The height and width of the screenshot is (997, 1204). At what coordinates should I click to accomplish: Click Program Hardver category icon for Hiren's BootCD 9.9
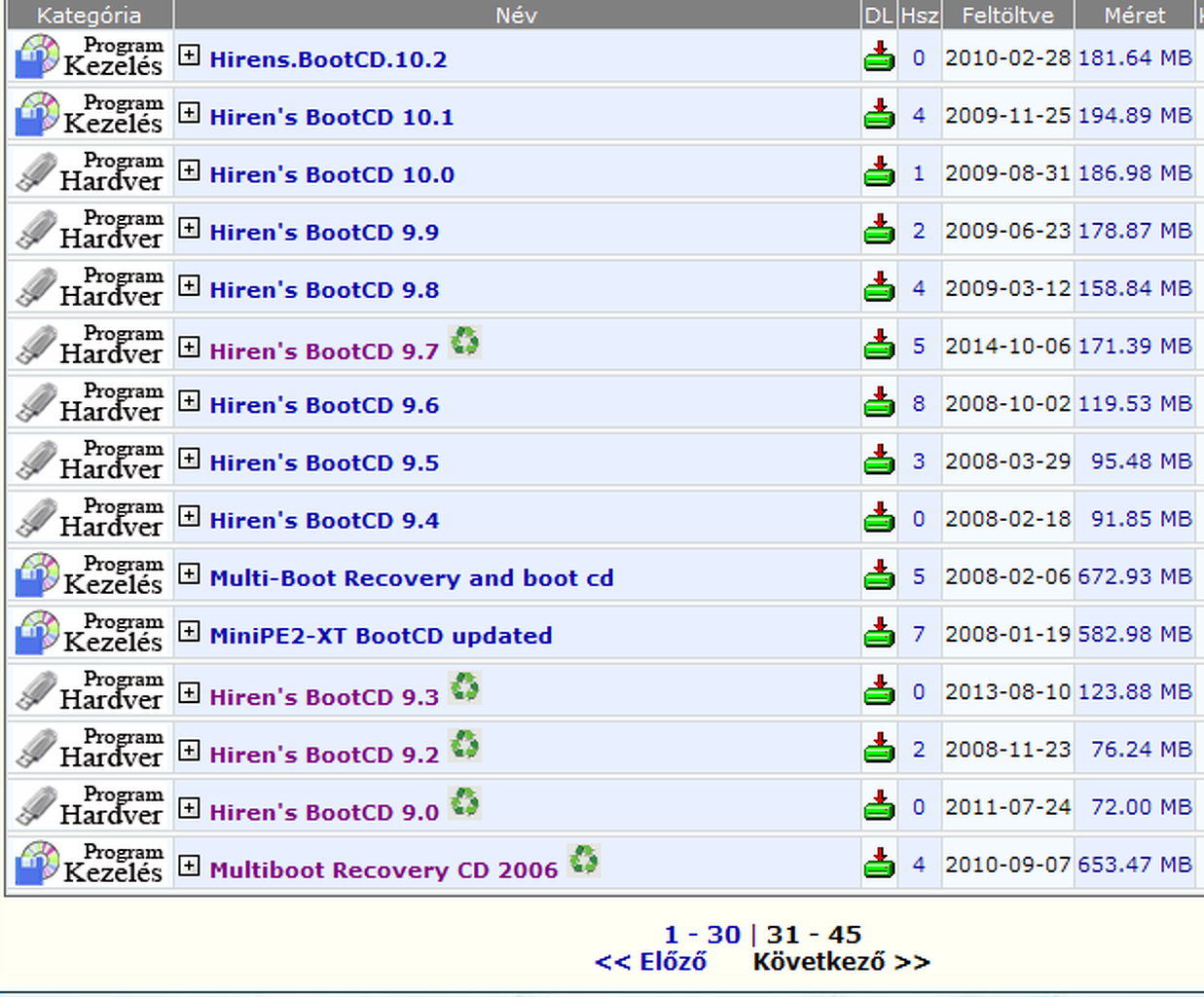coord(89,229)
